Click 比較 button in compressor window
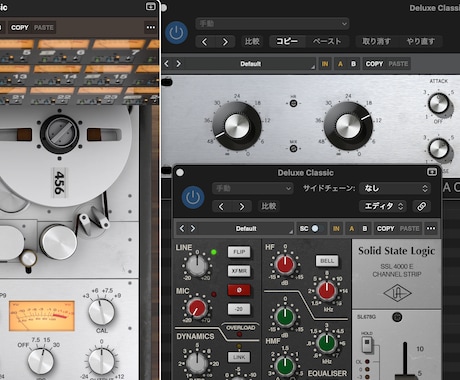Viewport: 460px width, 380px height. (x=252, y=41)
